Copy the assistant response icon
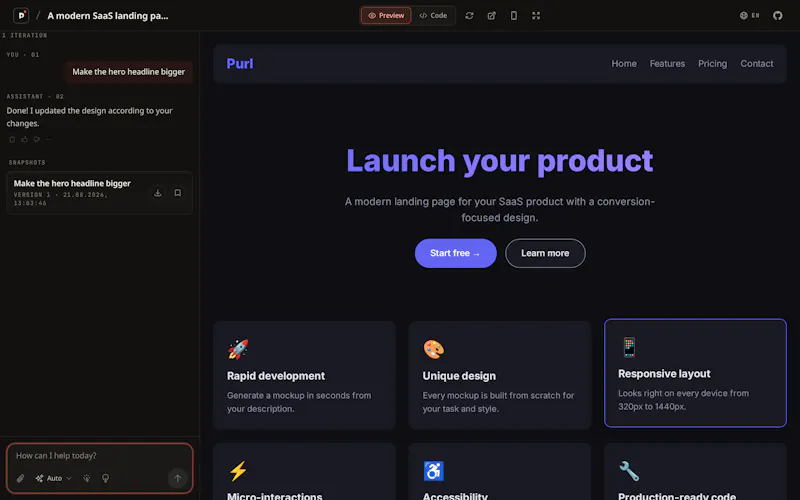 (12, 139)
